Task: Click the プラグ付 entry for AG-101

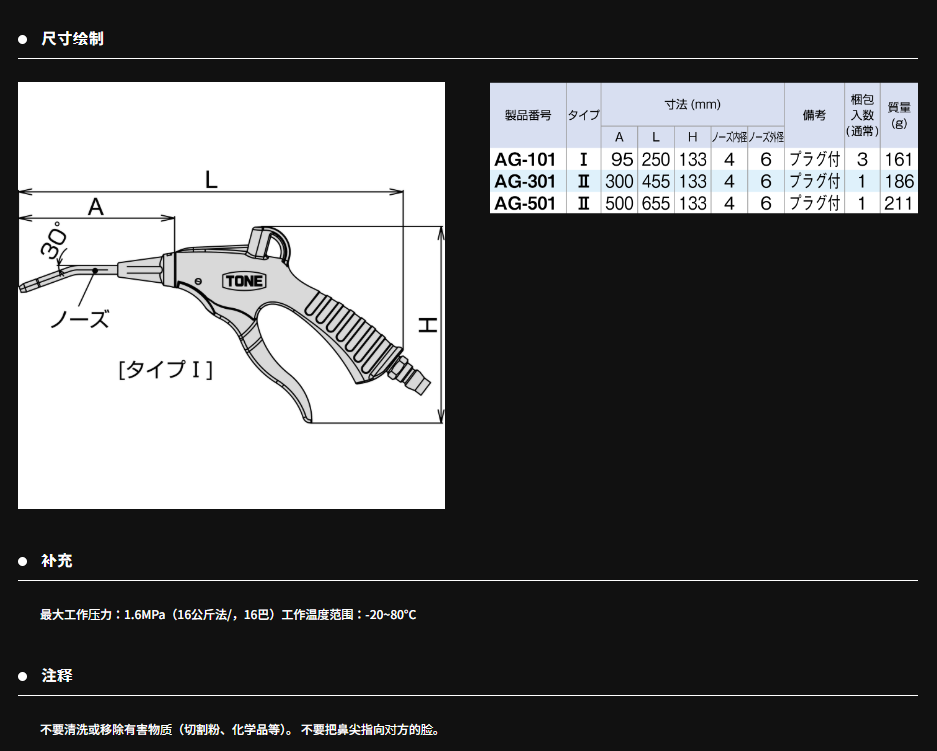Action: click(812, 160)
